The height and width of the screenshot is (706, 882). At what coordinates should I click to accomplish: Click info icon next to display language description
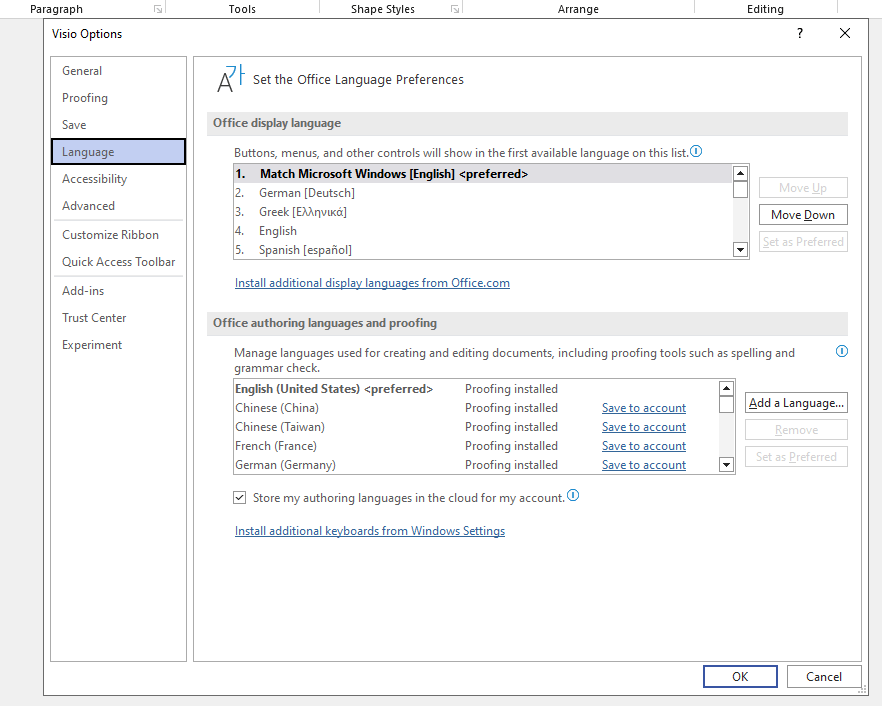[x=696, y=151]
